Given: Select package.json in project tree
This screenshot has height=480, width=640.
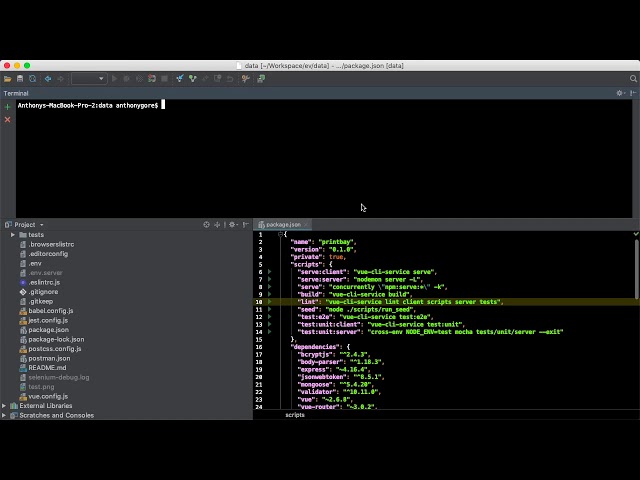Looking at the screenshot, I should pyautogui.click(x=48, y=330).
